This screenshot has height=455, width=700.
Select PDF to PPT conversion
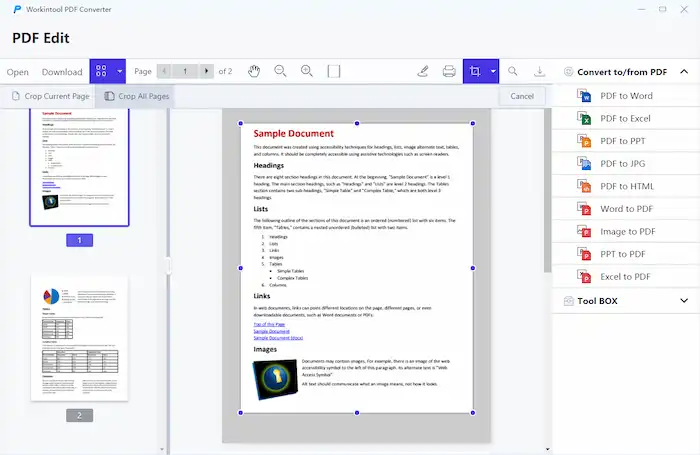[626, 141]
